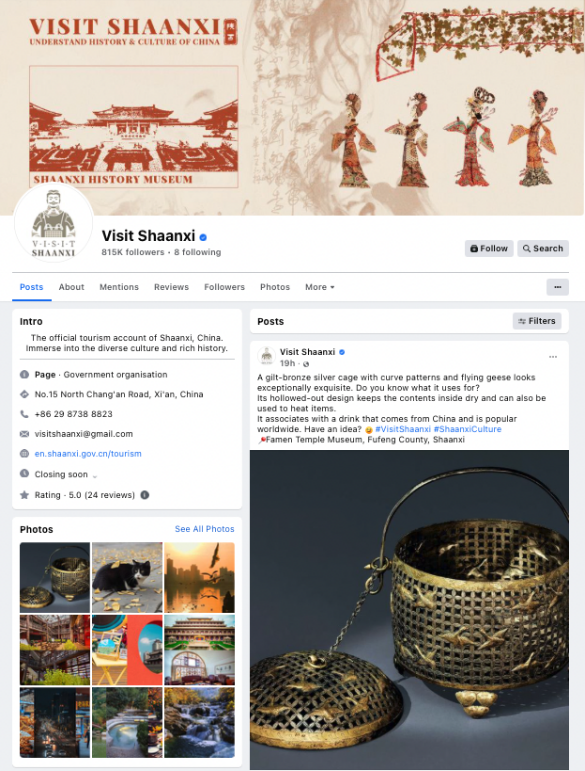Click the Search button on the page
Image resolution: width=585 pixels, height=771 pixels.
point(543,248)
